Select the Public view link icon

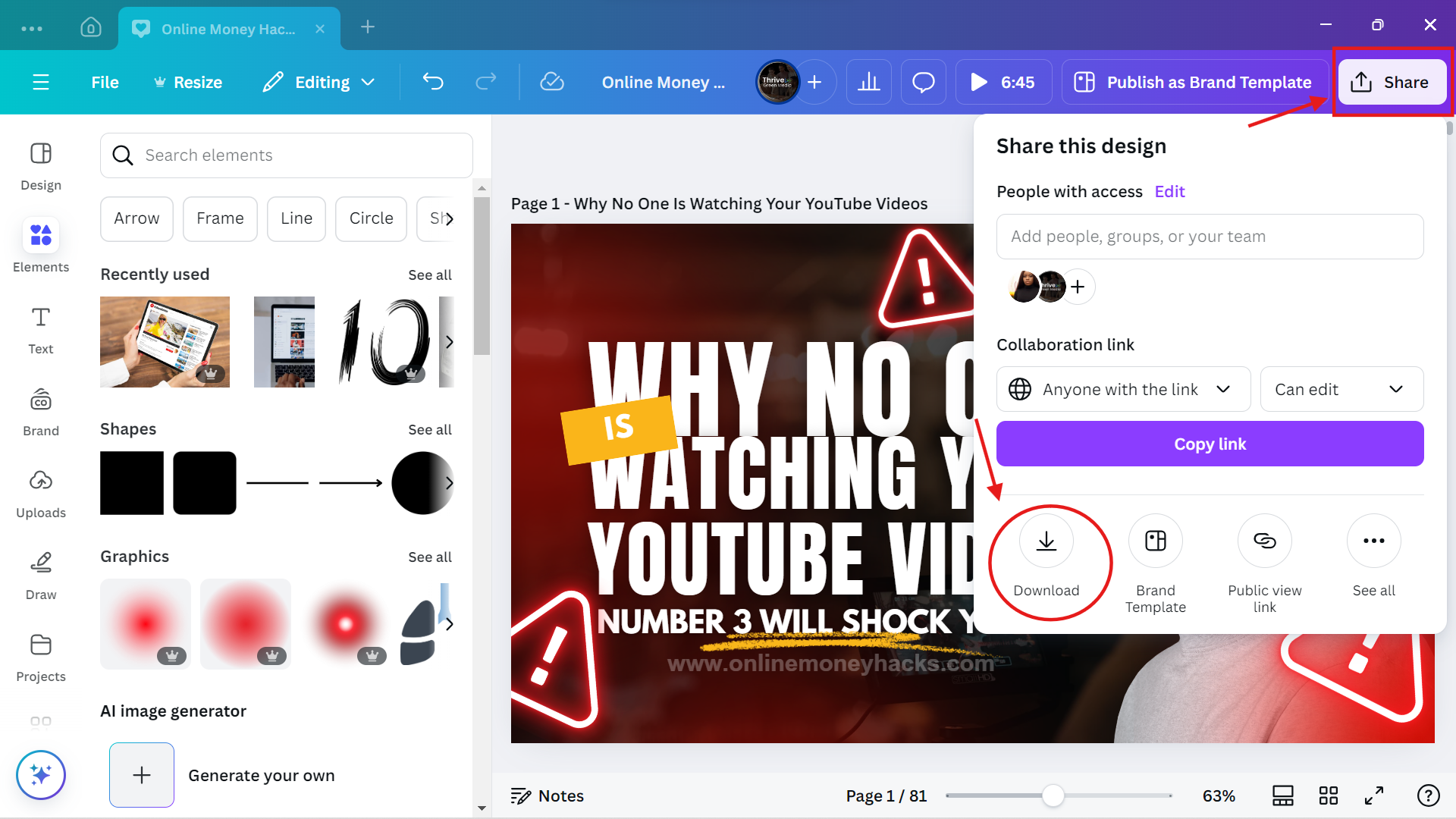(x=1264, y=541)
